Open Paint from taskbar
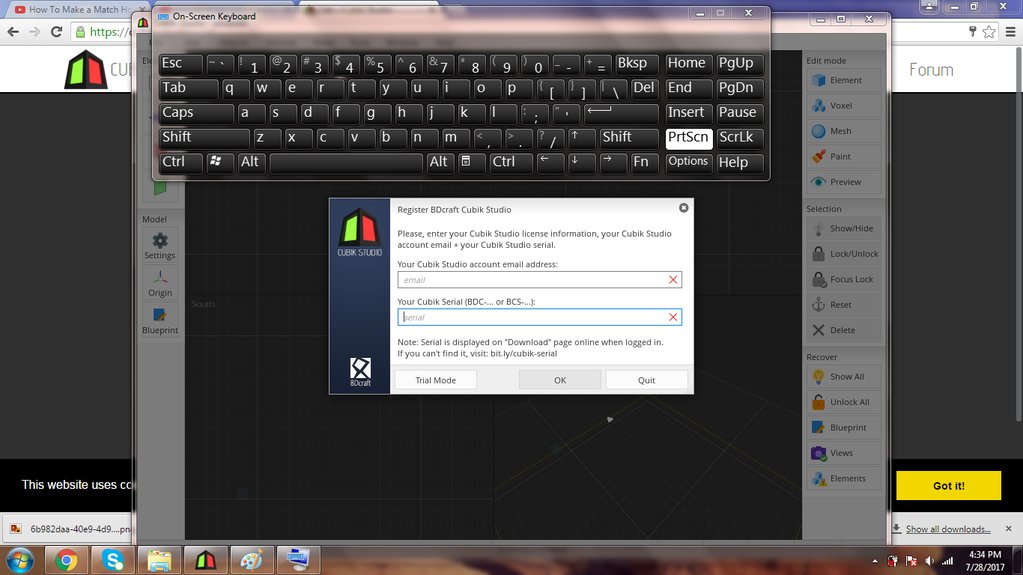 [x=251, y=560]
